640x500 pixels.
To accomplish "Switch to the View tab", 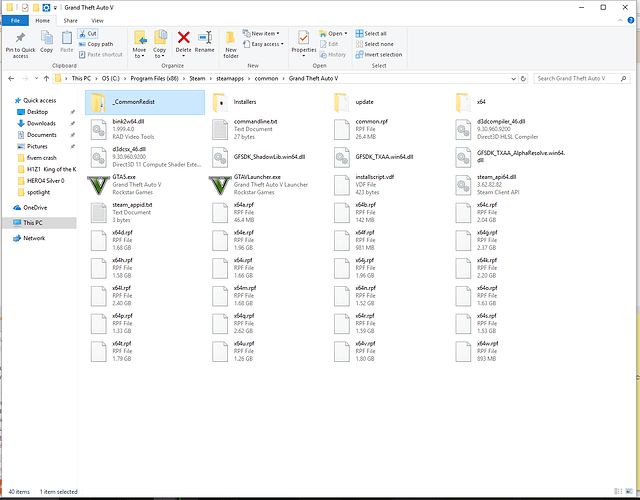I will [x=97, y=20].
